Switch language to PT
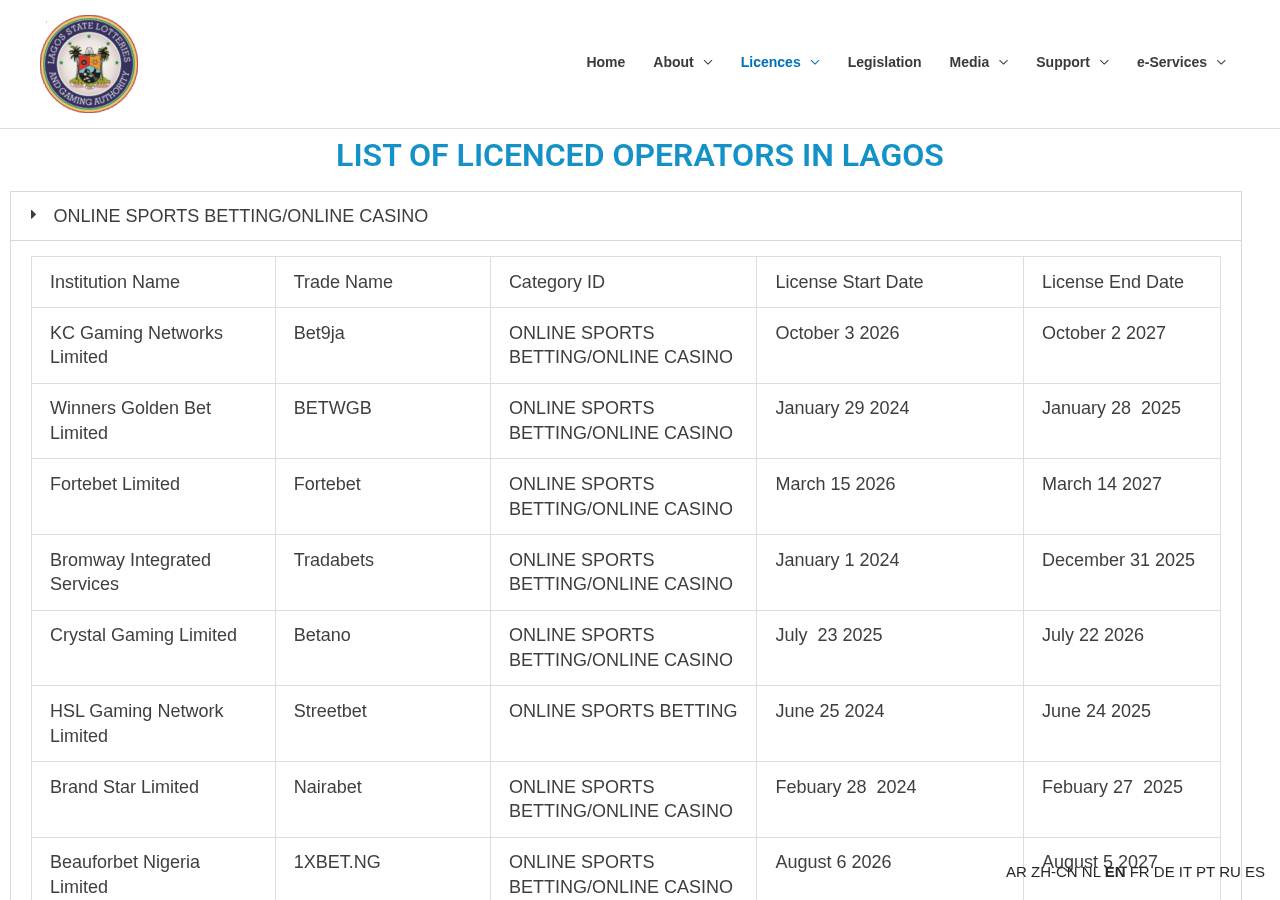Screen dimensions: 1280x900 click(x=1205, y=872)
